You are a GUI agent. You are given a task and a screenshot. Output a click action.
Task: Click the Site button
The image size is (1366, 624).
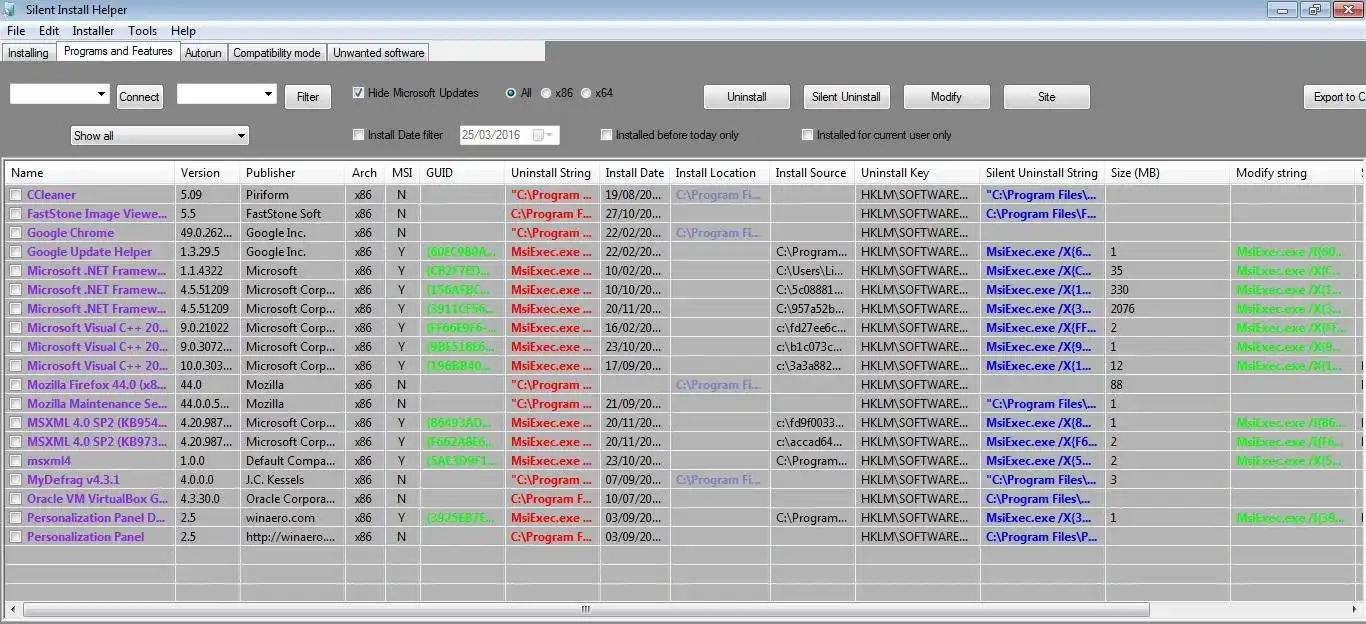point(1046,97)
